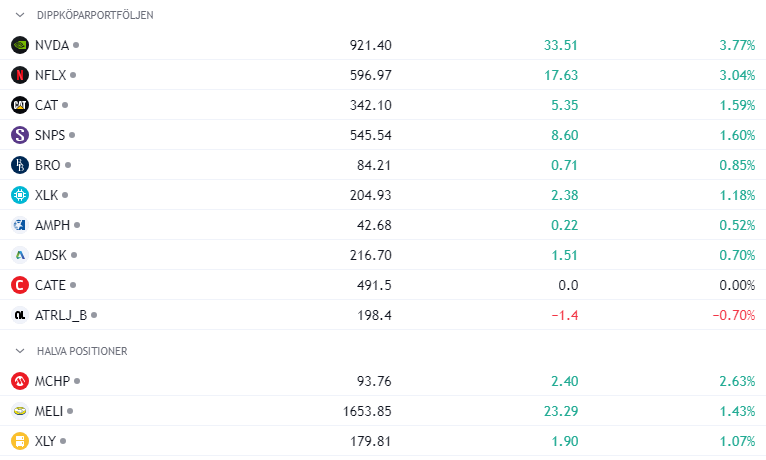Click the NVDA Nvidia logo icon

(x=20, y=45)
